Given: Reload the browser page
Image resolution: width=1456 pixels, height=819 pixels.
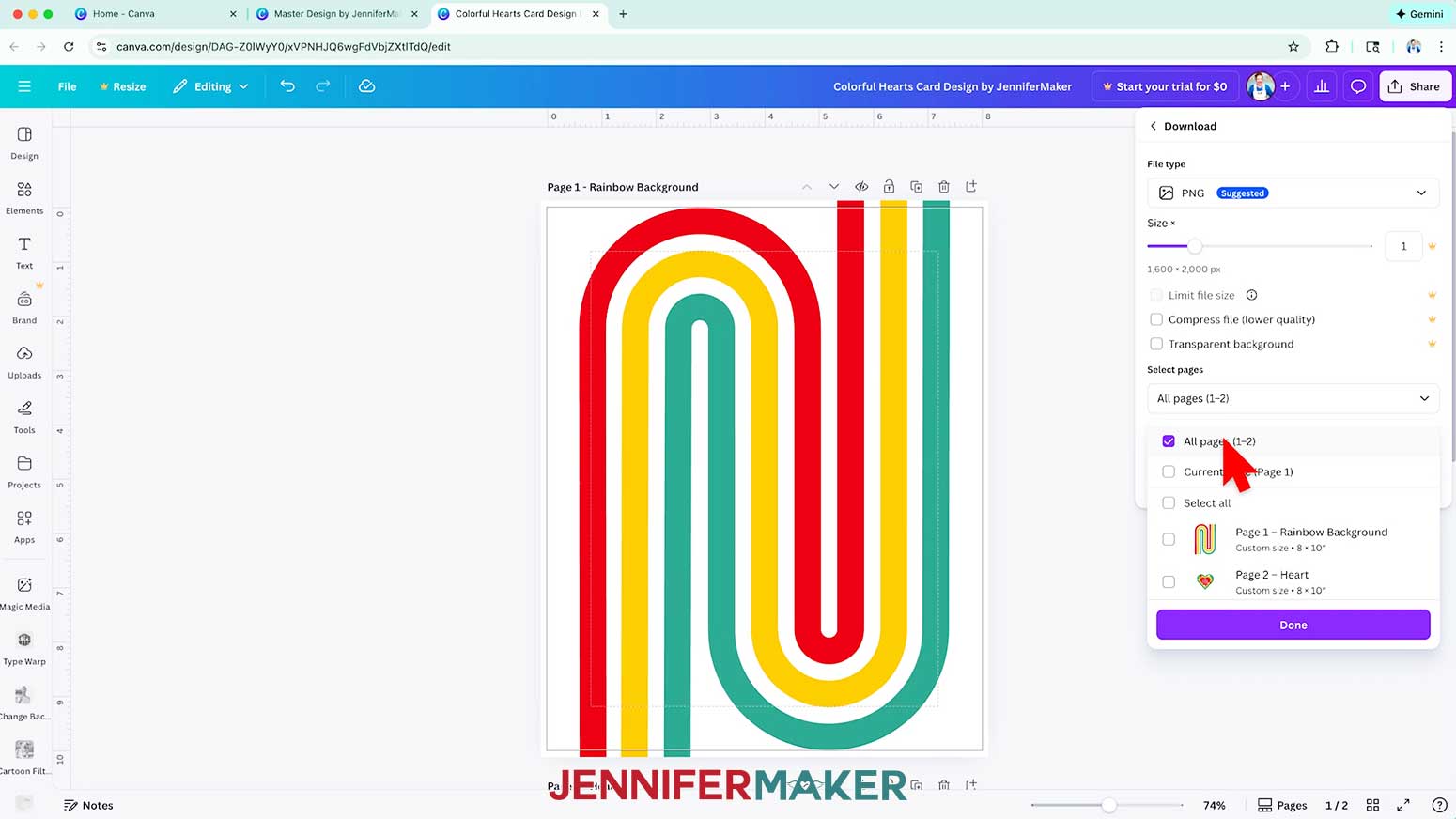Looking at the screenshot, I should (69, 46).
